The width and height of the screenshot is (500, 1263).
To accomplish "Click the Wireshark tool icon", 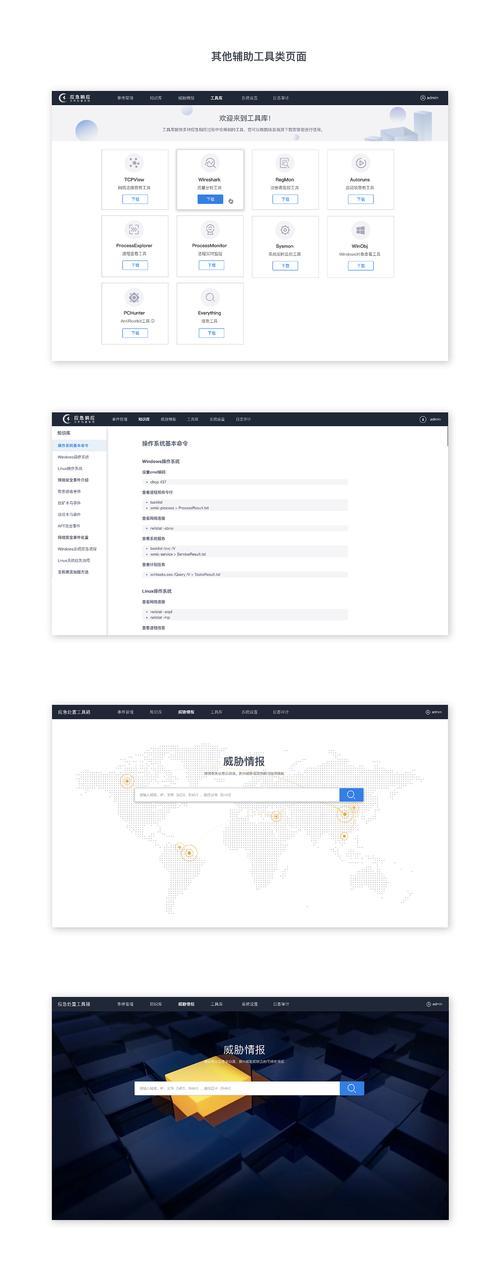I will coord(210,163).
